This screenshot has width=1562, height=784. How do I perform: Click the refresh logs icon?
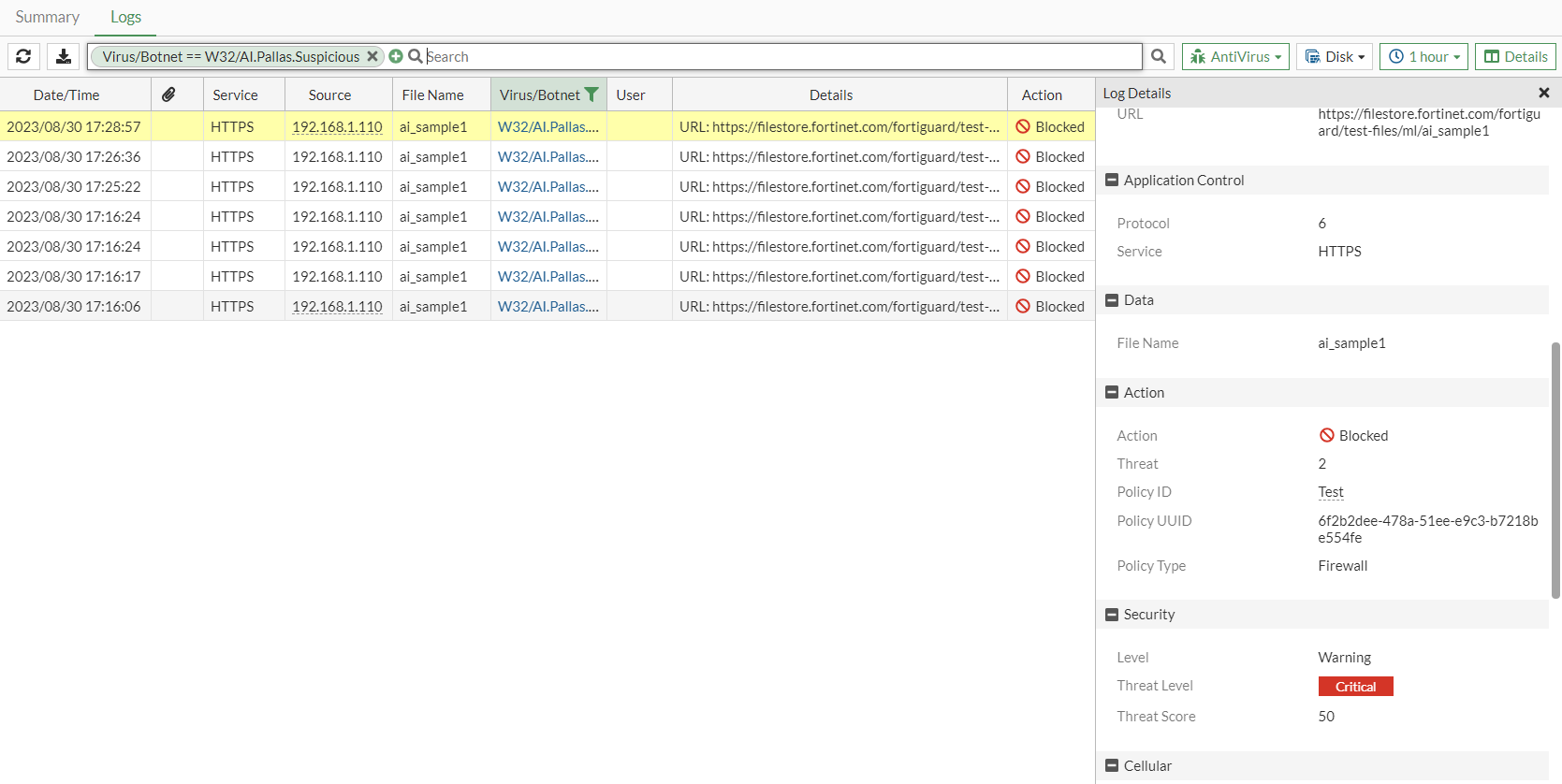pyautogui.click(x=23, y=56)
